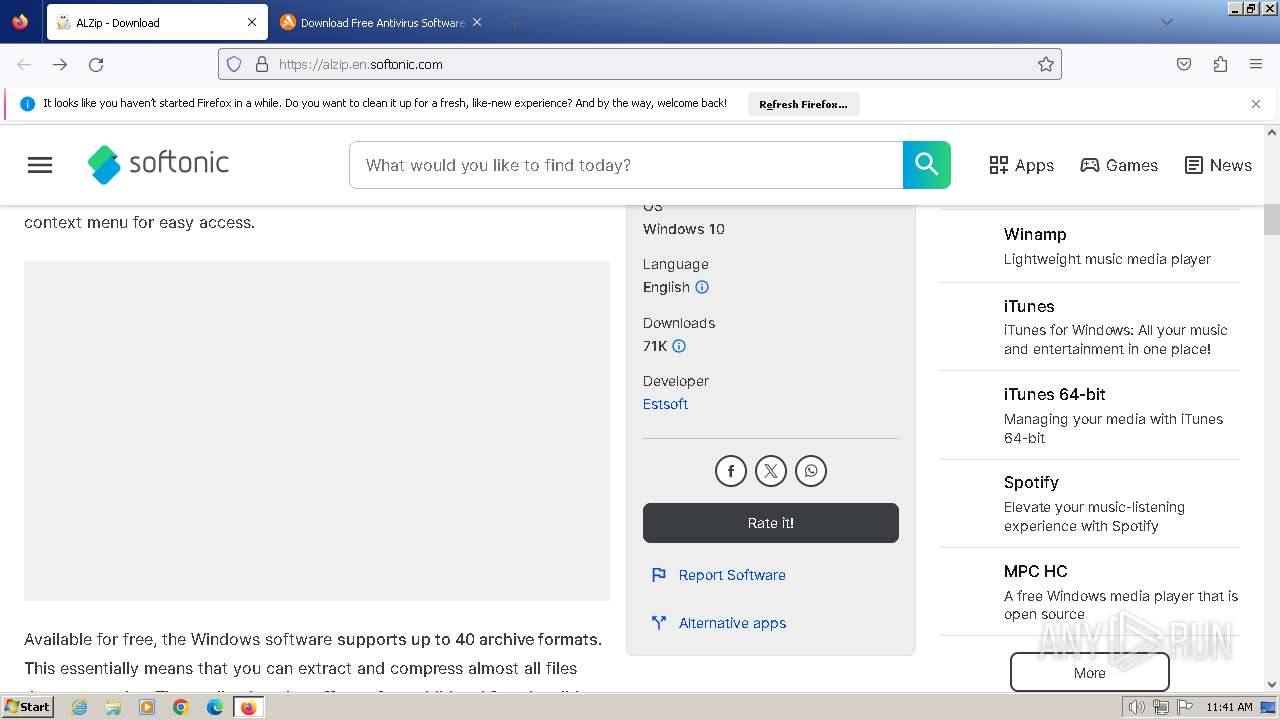Click the Windows 10 OS value
1280x720 pixels.
[x=684, y=229]
